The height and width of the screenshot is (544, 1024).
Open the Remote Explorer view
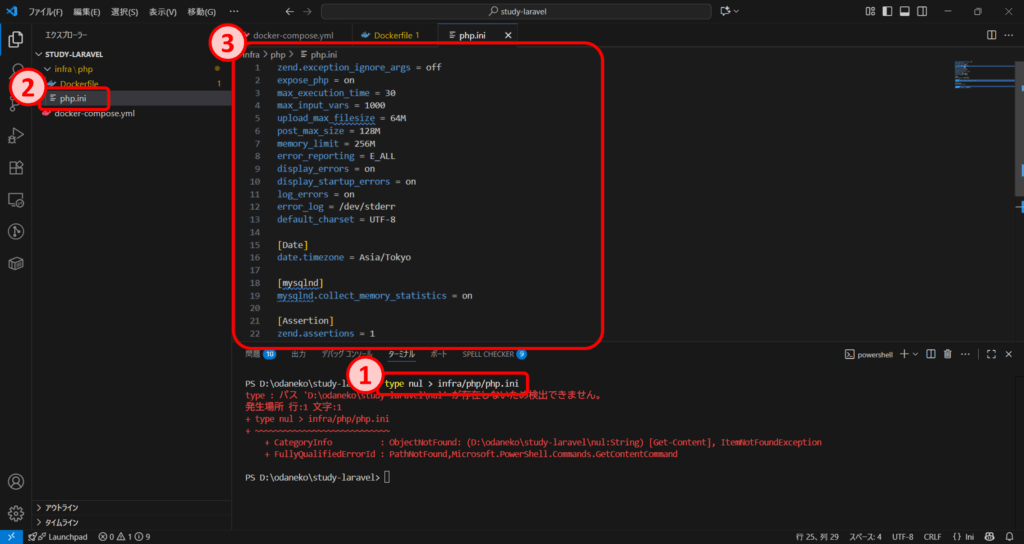(16, 200)
